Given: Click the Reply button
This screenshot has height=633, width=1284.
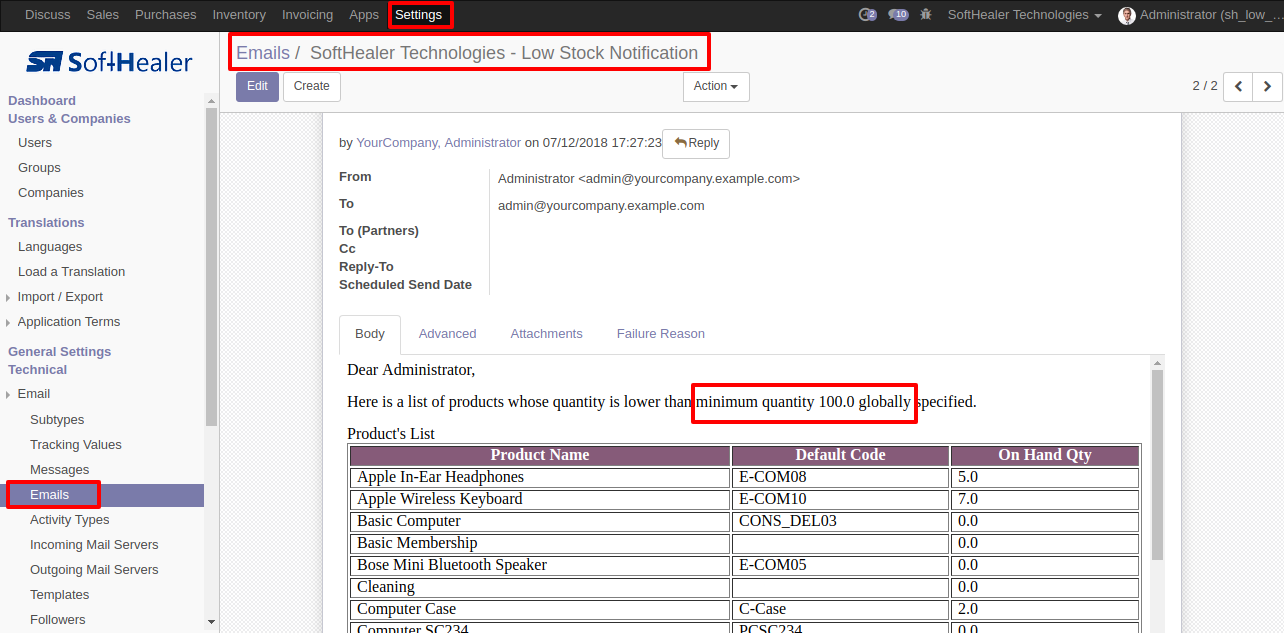Looking at the screenshot, I should (x=696, y=144).
